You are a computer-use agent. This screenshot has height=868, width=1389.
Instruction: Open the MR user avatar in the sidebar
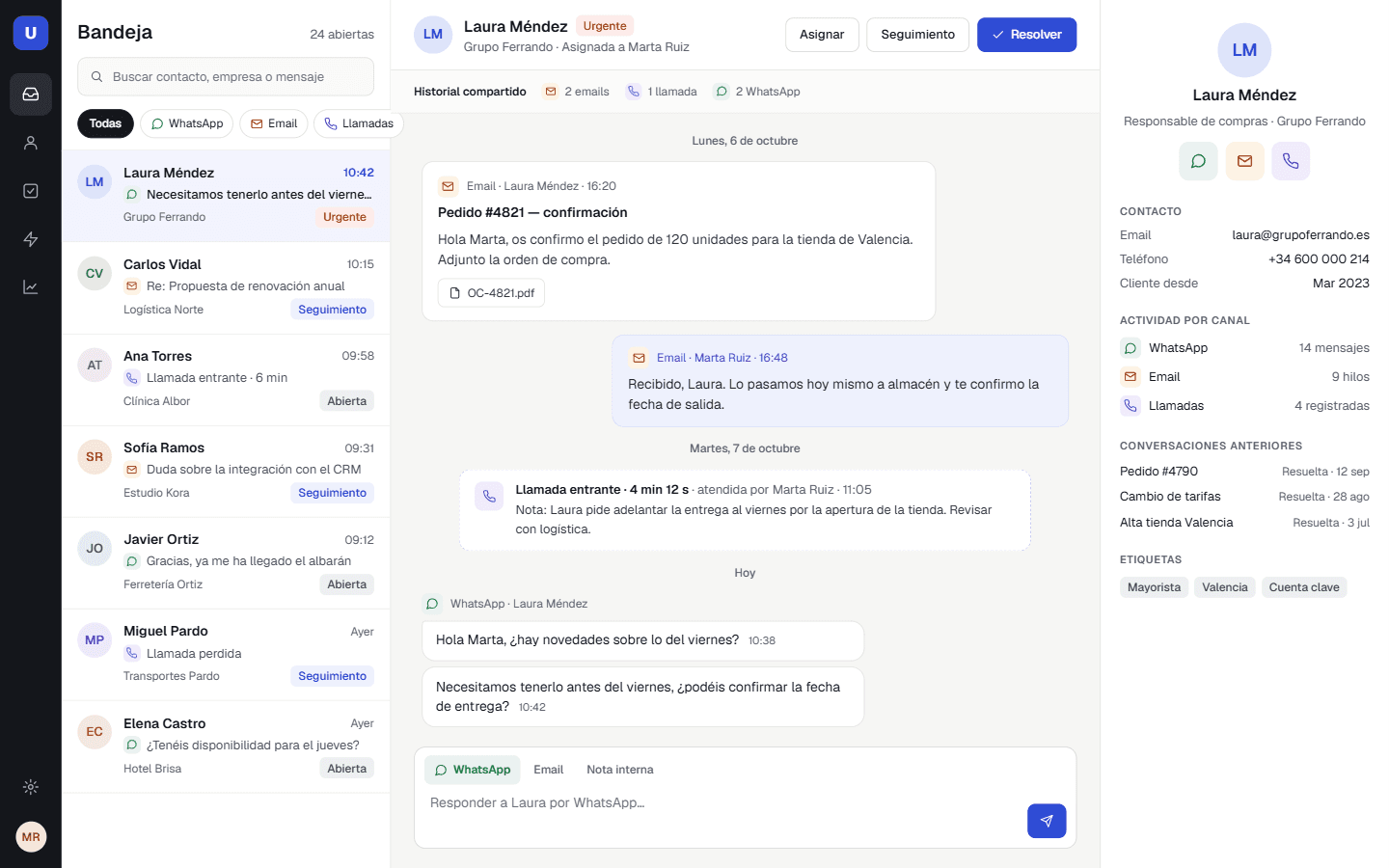pyautogui.click(x=31, y=837)
